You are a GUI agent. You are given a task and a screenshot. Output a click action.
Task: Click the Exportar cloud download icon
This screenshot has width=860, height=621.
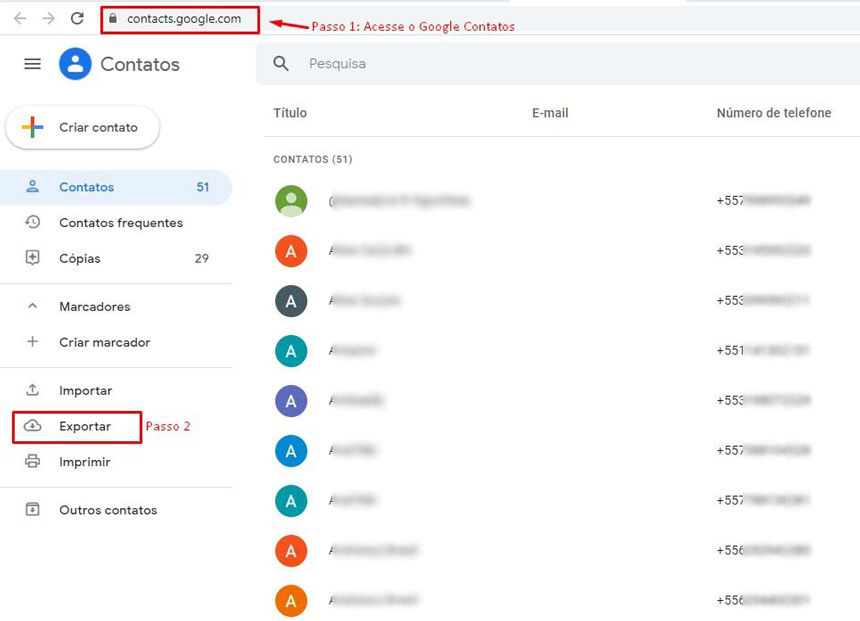(x=33, y=426)
